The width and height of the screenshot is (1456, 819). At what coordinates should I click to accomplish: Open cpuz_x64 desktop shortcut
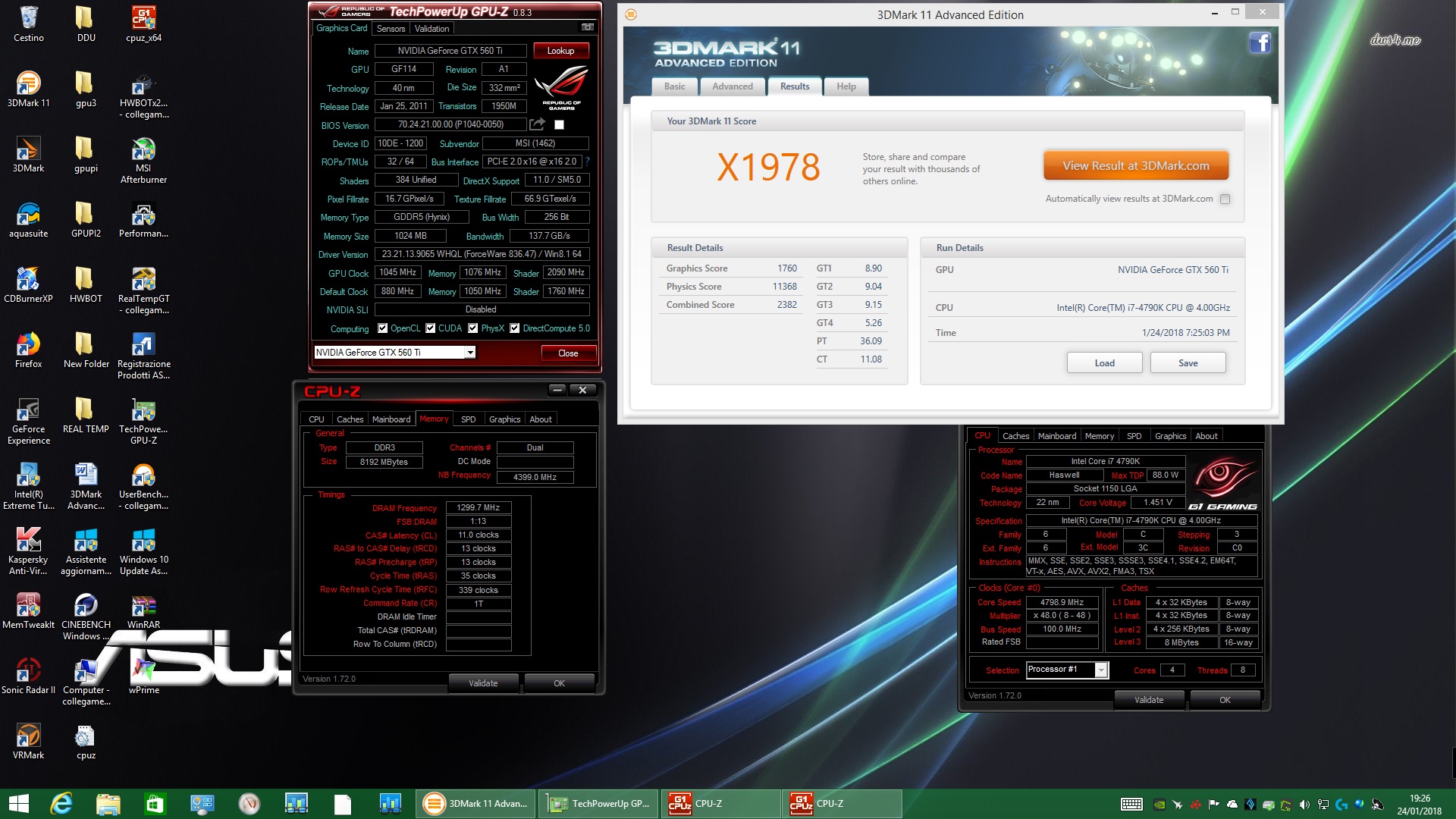pos(143,24)
